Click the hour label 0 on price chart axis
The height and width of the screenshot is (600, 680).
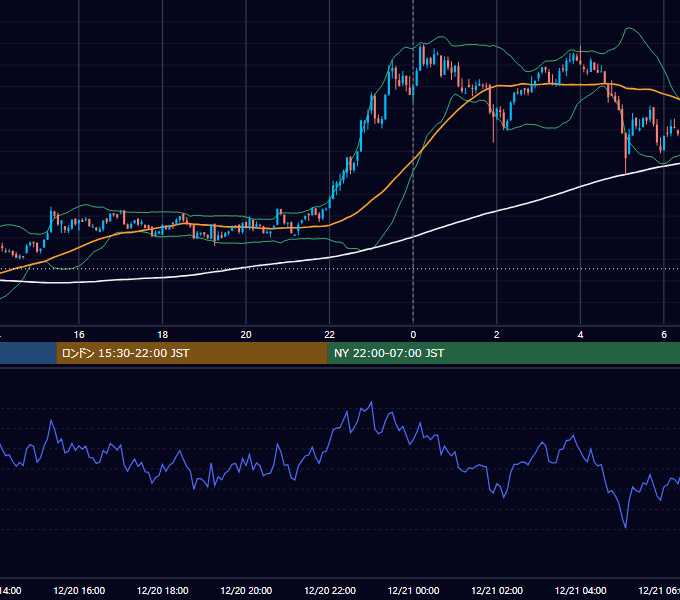[413, 335]
